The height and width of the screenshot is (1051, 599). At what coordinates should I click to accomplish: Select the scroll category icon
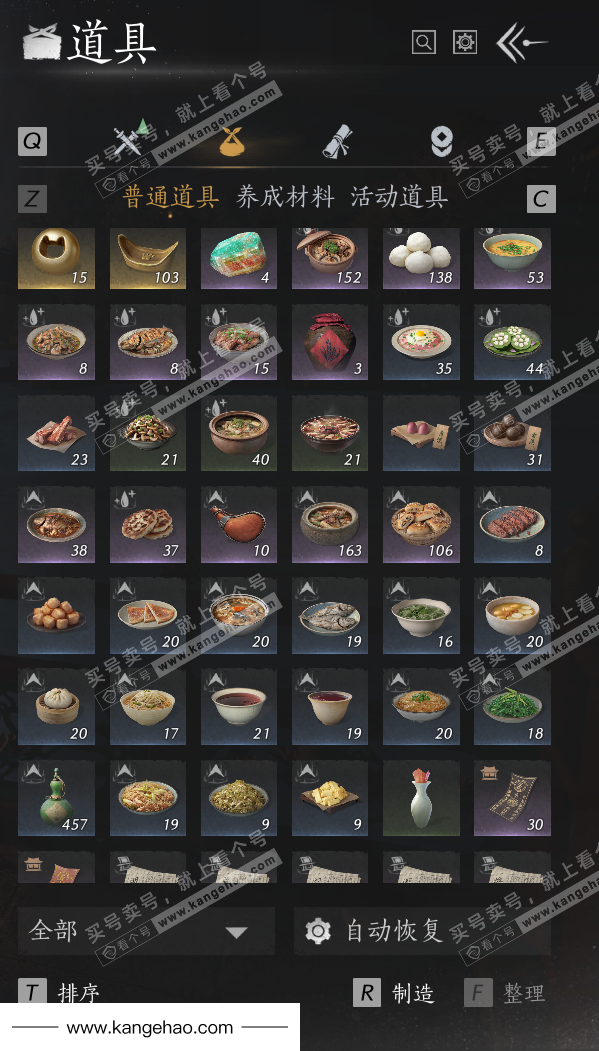pos(337,141)
